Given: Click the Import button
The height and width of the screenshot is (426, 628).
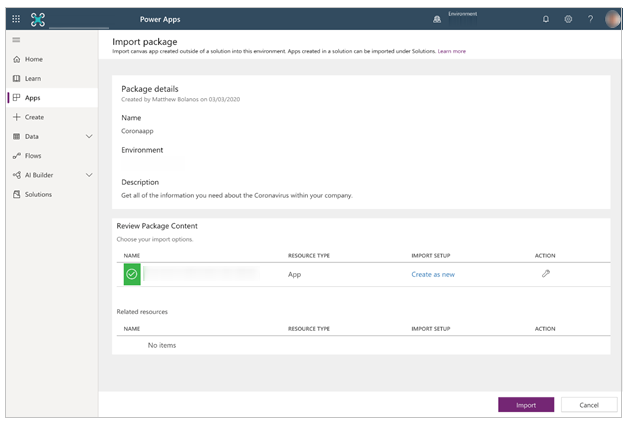Looking at the screenshot, I should pos(526,405).
